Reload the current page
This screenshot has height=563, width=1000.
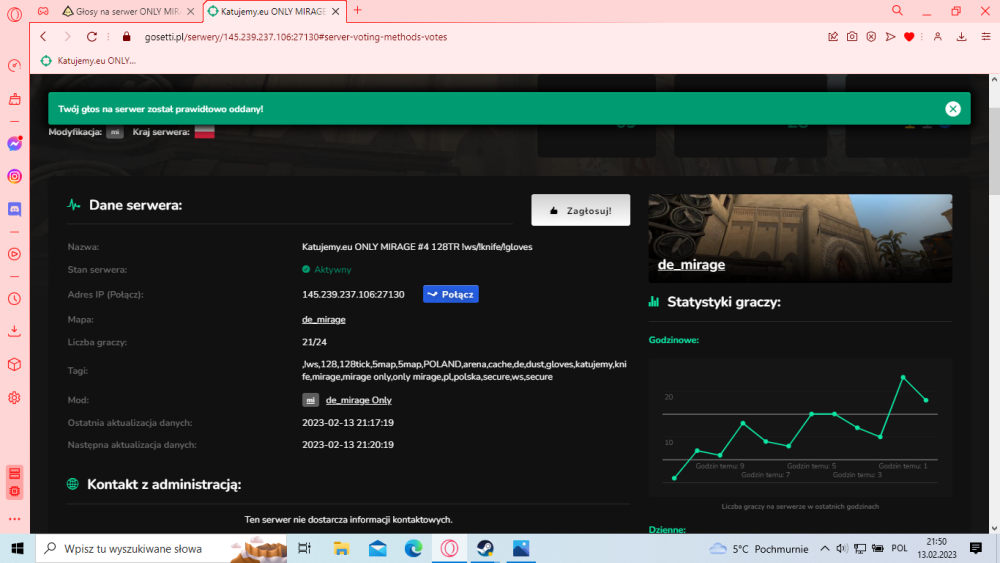(x=92, y=37)
